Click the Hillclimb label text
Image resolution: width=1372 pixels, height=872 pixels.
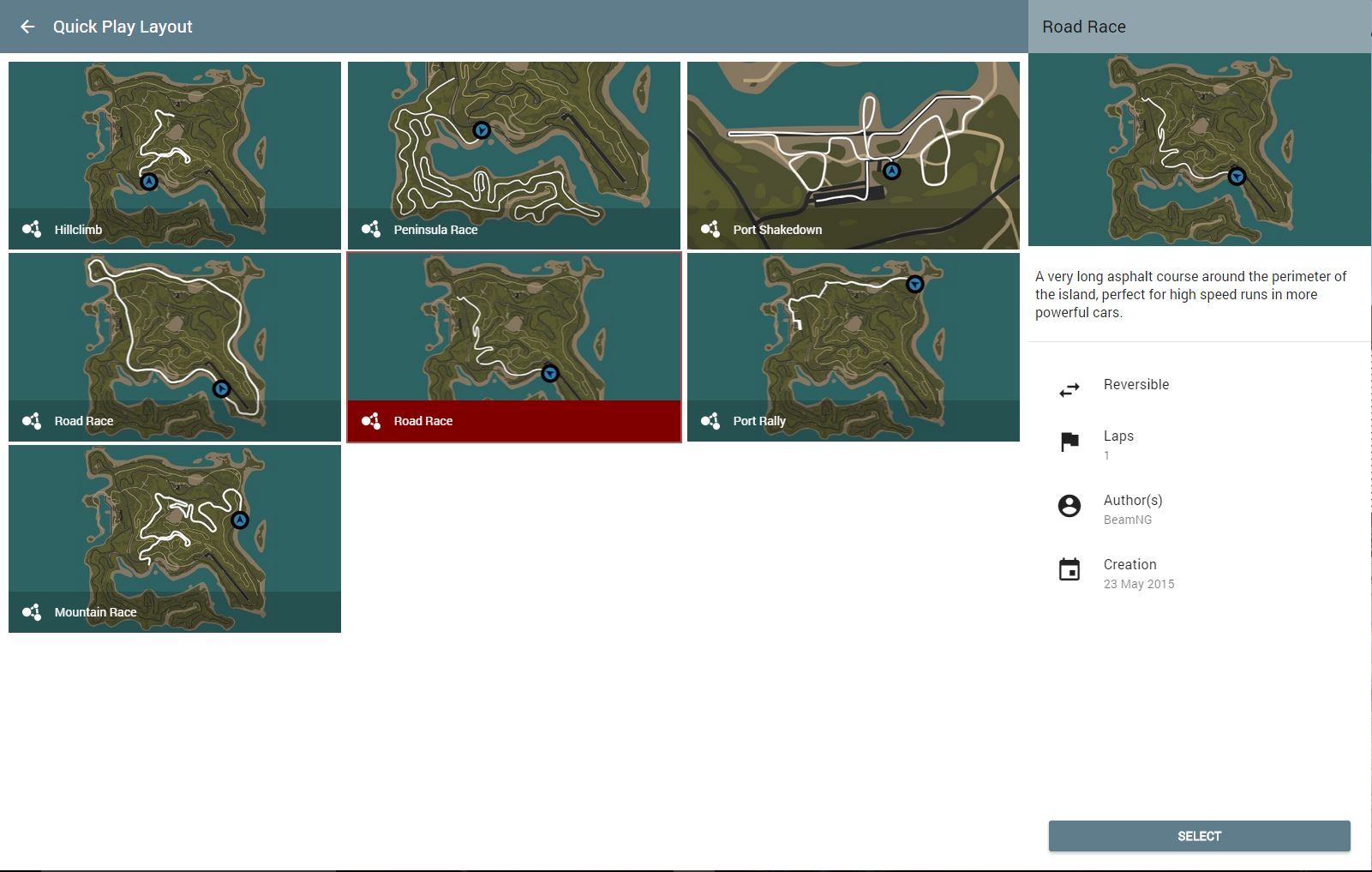click(x=78, y=230)
